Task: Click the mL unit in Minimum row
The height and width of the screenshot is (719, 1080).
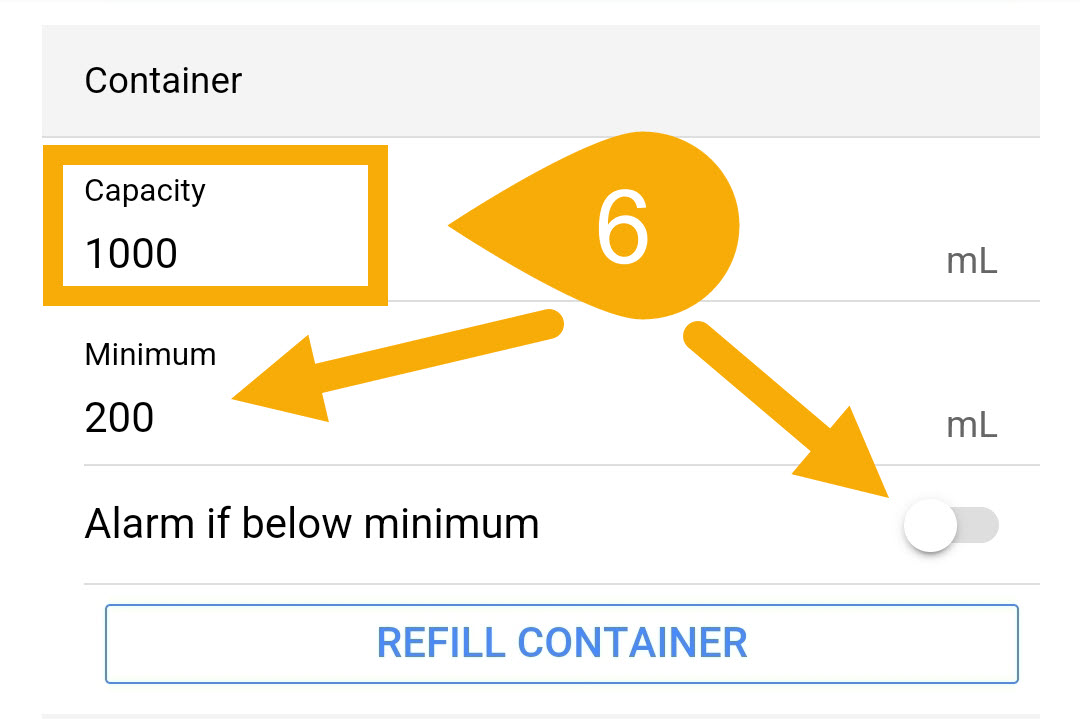Action: [971, 426]
